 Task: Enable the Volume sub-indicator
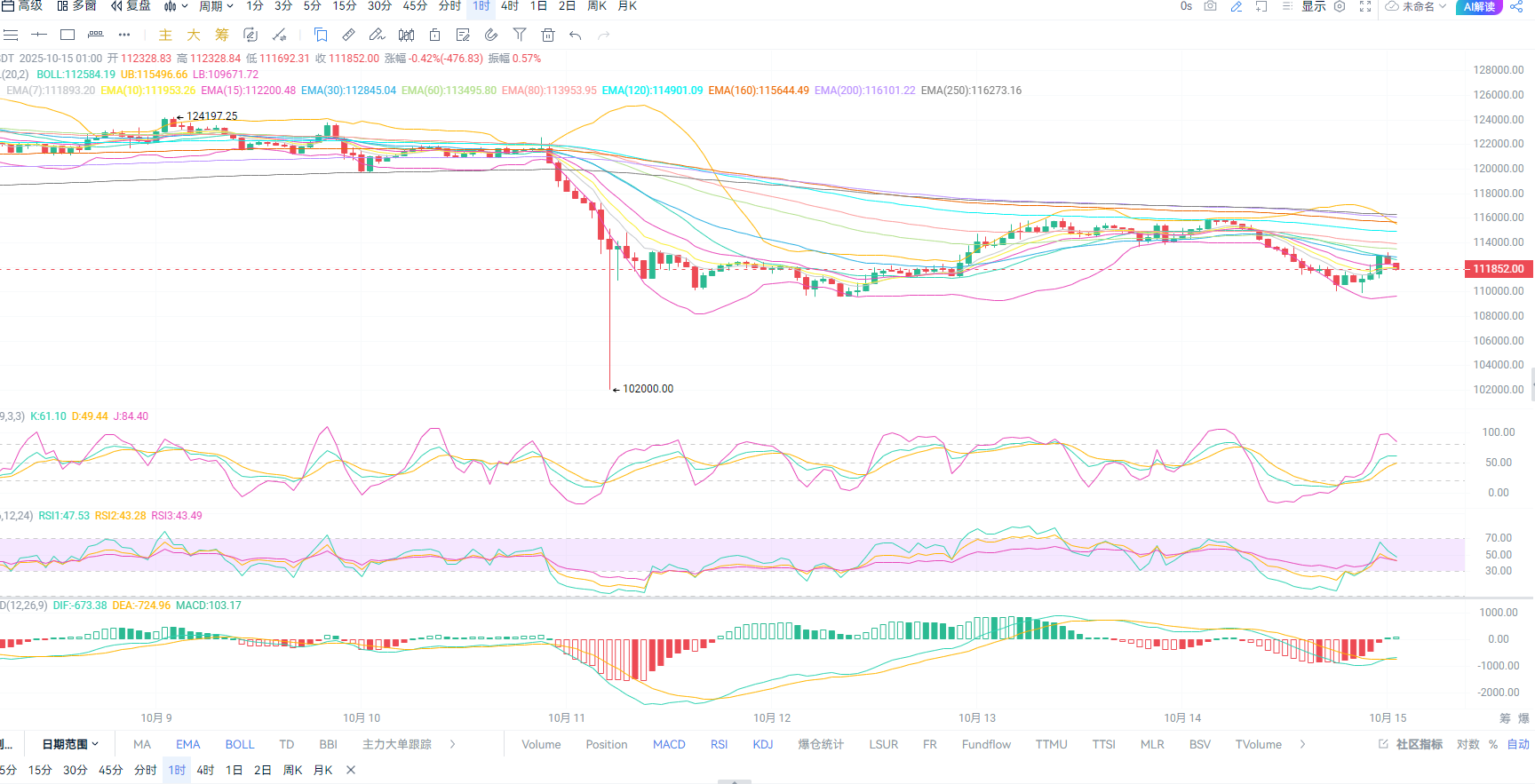pyautogui.click(x=541, y=744)
